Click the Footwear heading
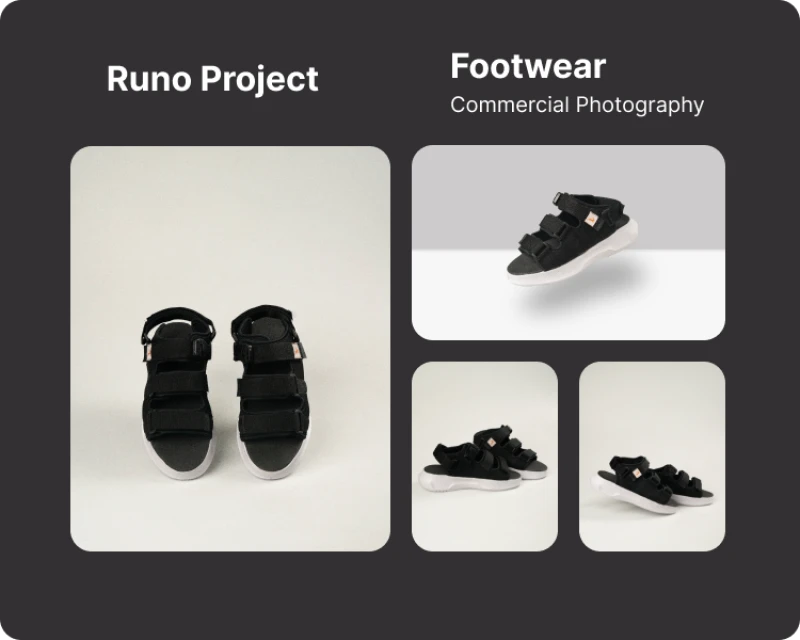Image resolution: width=800 pixels, height=640 pixels. pyautogui.click(x=528, y=66)
